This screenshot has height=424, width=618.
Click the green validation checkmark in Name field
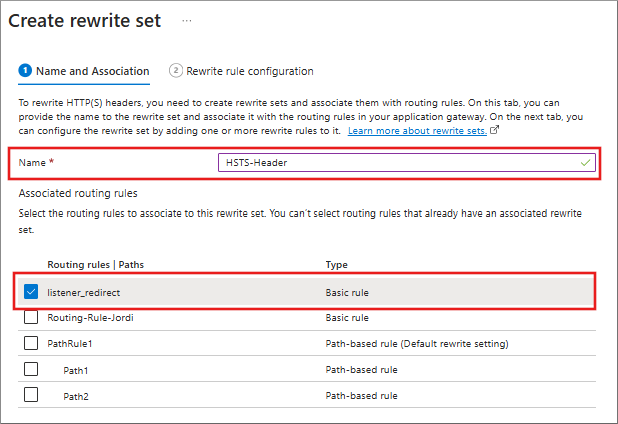coord(585,161)
